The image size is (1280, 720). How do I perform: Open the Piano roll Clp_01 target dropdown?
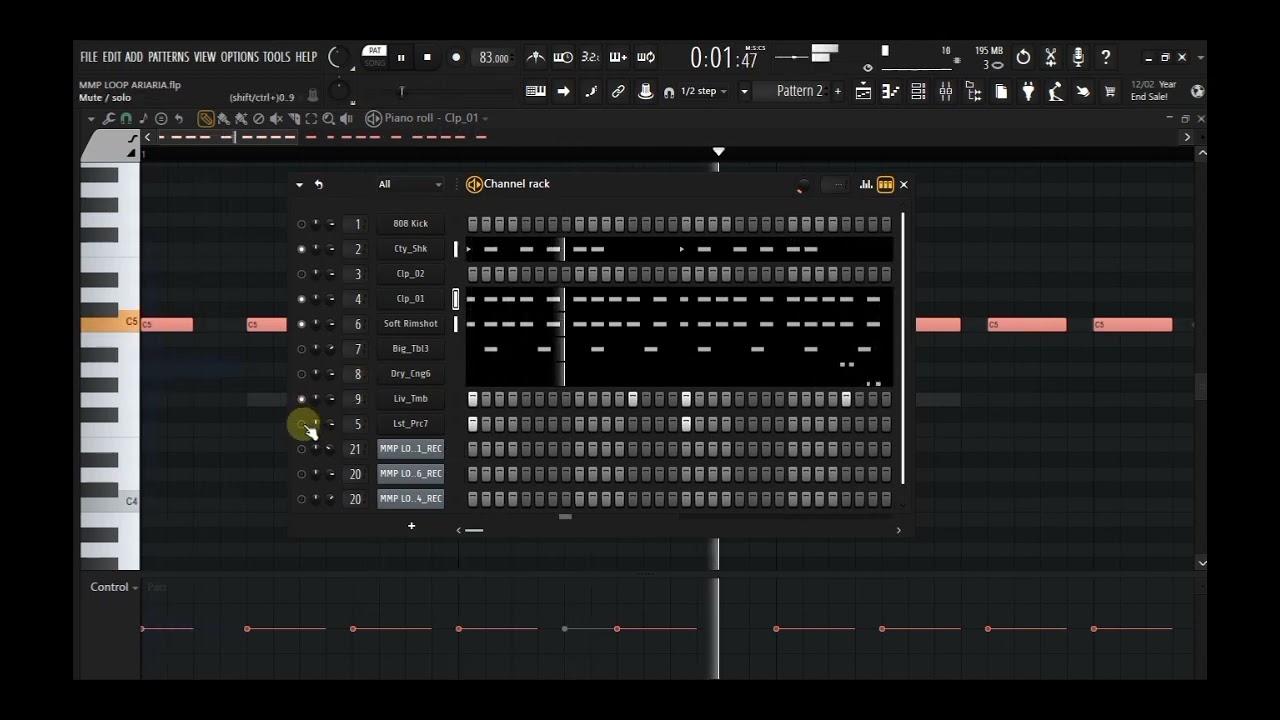tap(438, 118)
